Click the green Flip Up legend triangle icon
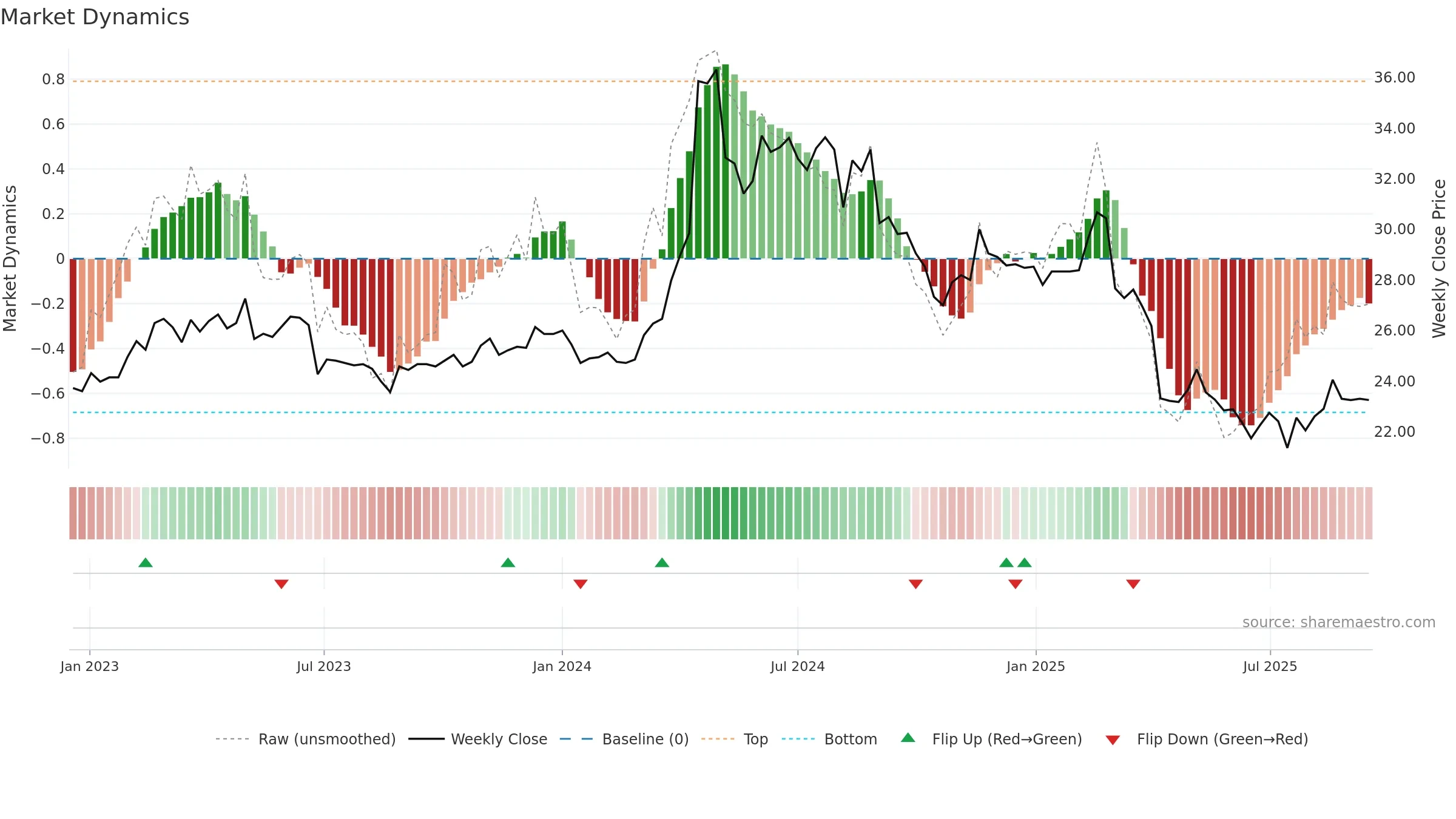The width and height of the screenshot is (1456, 819). (908, 738)
